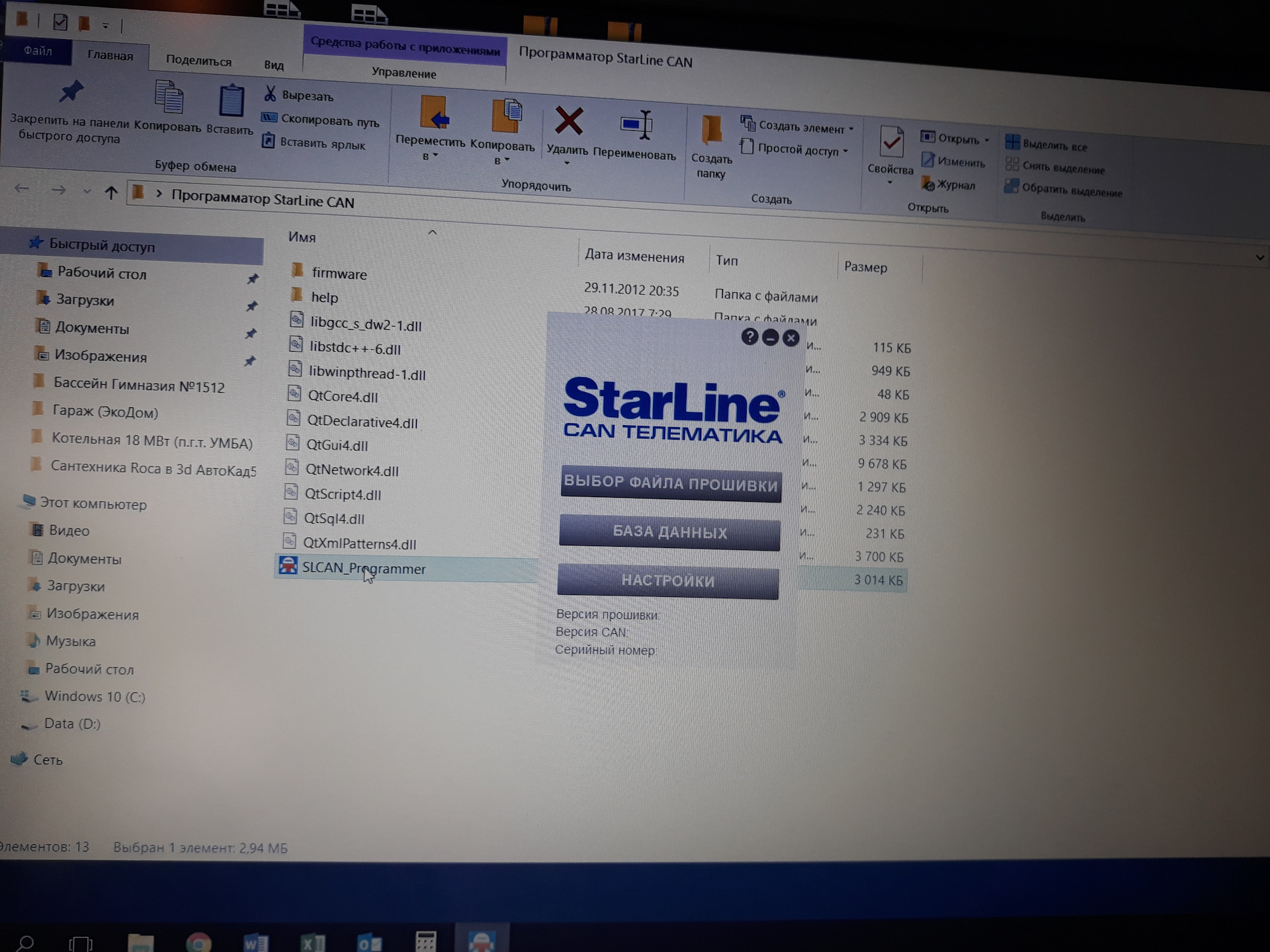Click Excel icon in taskbar
This screenshot has height=952, width=1270.
tap(312, 942)
